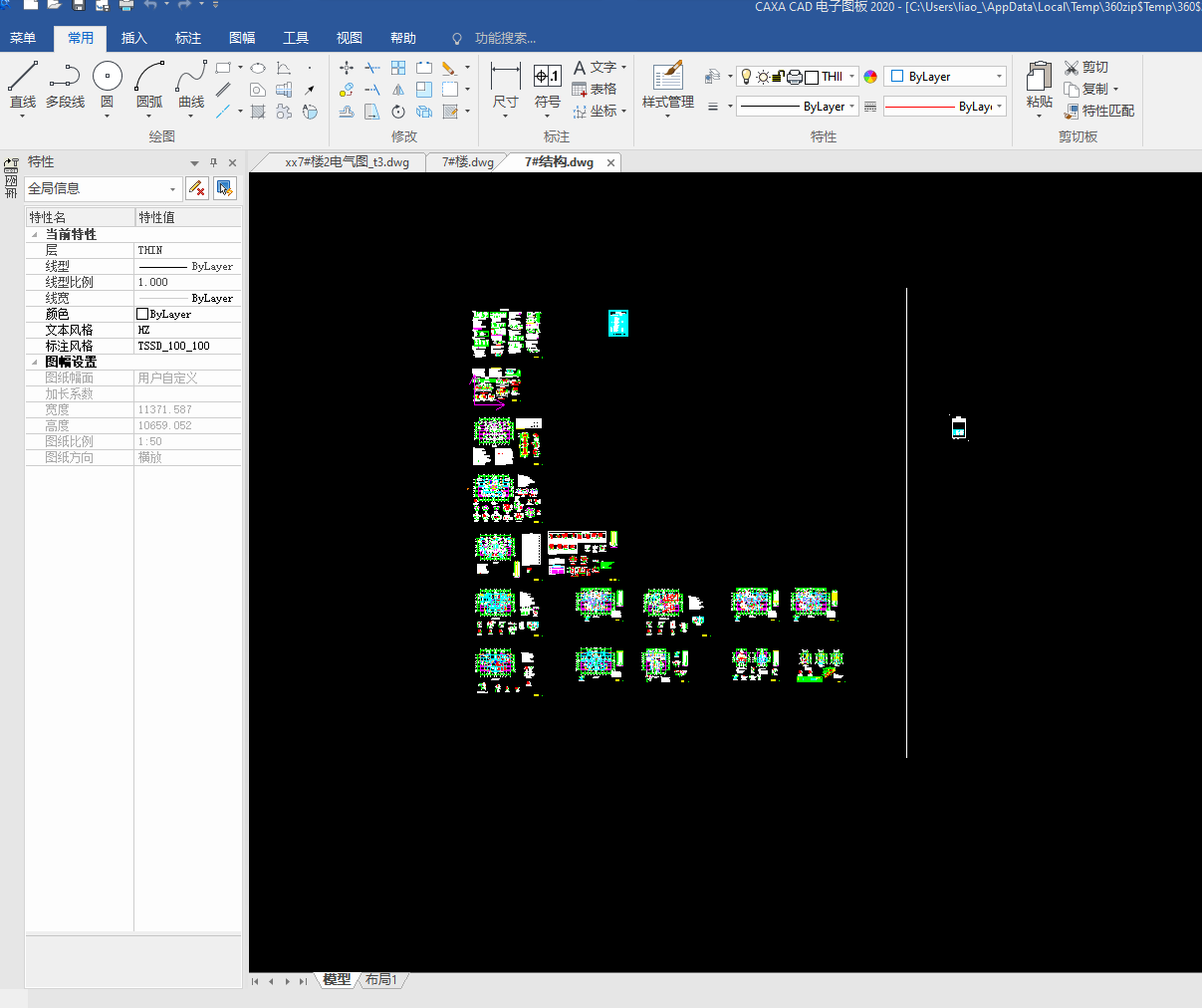Select the 多段线 polyline tool
The width and height of the screenshot is (1202, 1008).
pyautogui.click(x=65, y=87)
